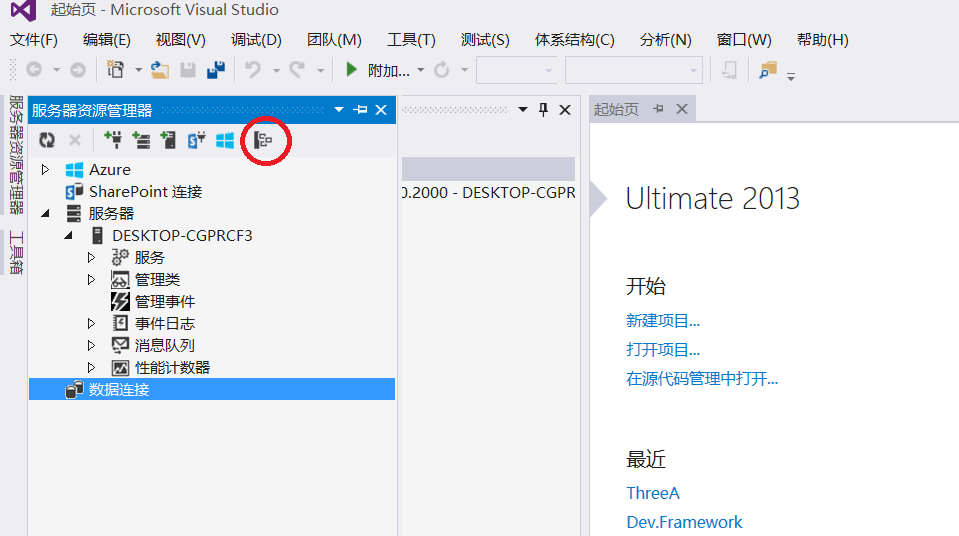Image resolution: width=959 pixels, height=536 pixels.
Task: Open the 调试(D) menu
Action: click(x=256, y=40)
